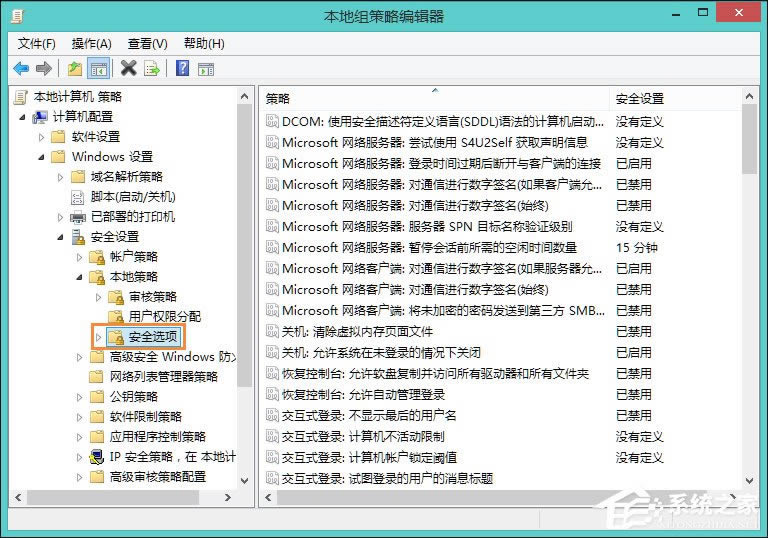Collapse the Windows 设置 tree node
Screen dimensions: 768x538
(41, 157)
